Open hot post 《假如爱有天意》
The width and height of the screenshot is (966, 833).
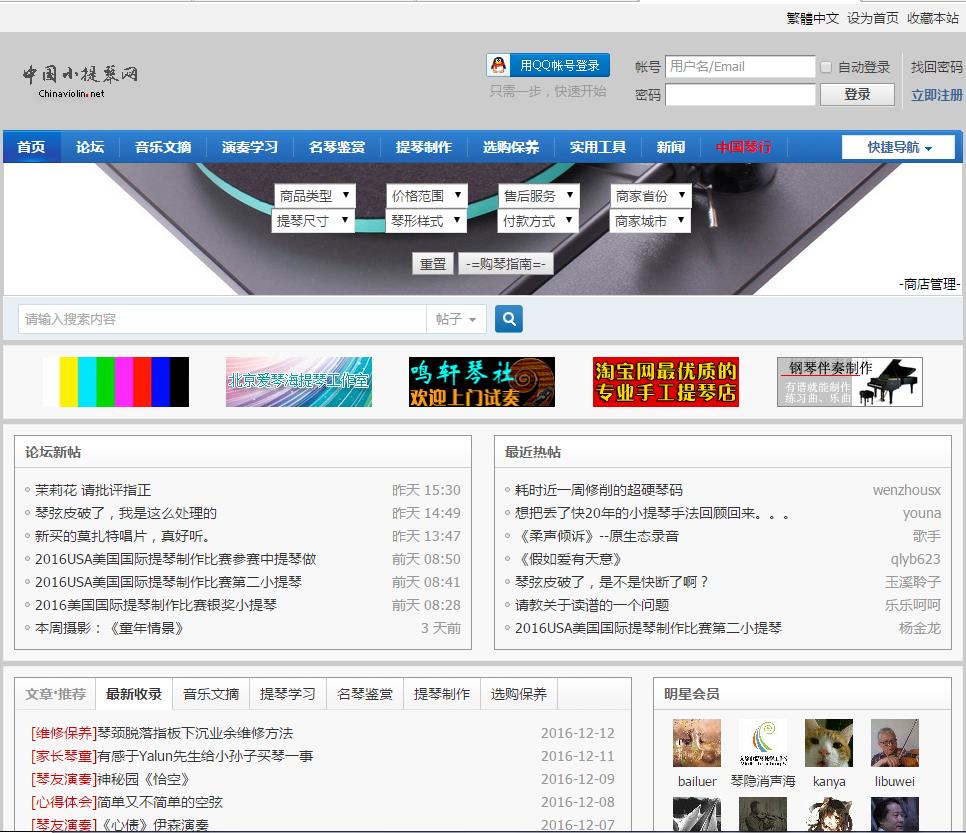click(568, 559)
